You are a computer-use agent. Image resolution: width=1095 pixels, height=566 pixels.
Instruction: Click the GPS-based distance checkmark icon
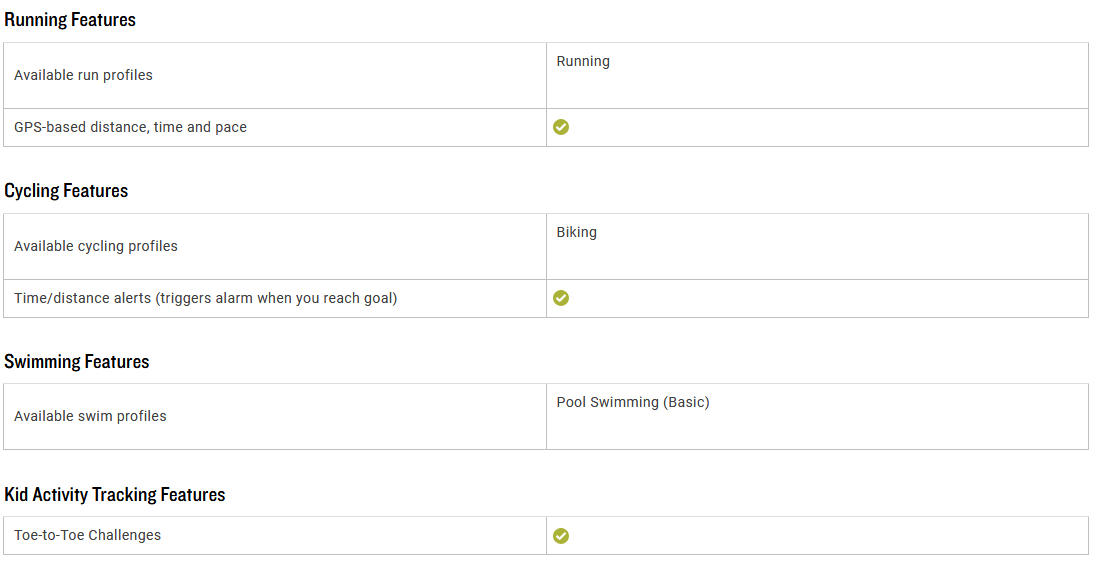tap(561, 127)
